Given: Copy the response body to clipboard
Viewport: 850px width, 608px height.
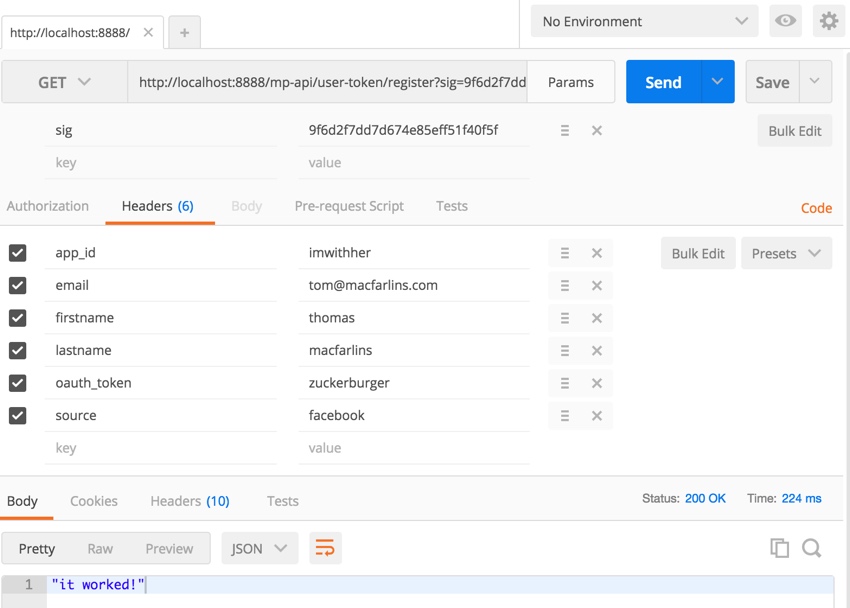Looking at the screenshot, I should 779,547.
